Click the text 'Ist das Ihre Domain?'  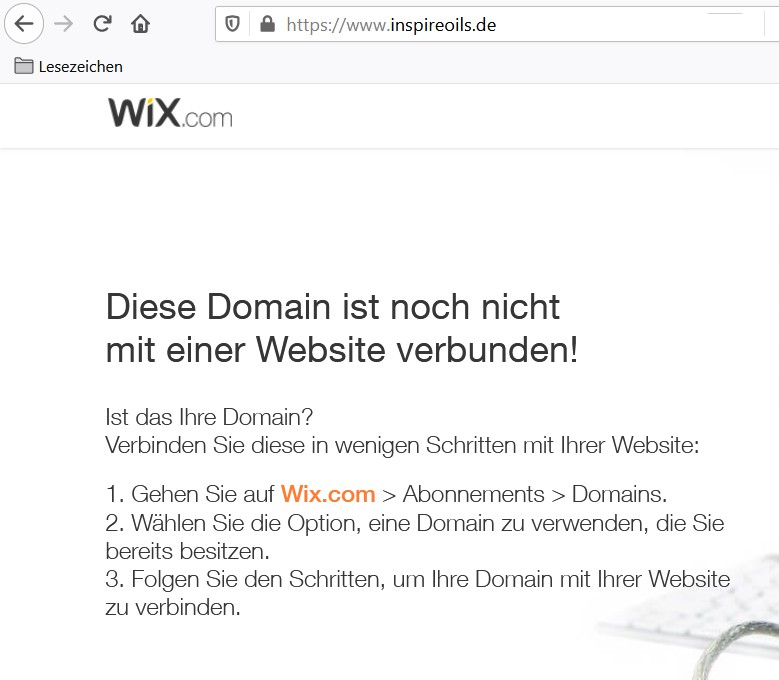click(209, 417)
